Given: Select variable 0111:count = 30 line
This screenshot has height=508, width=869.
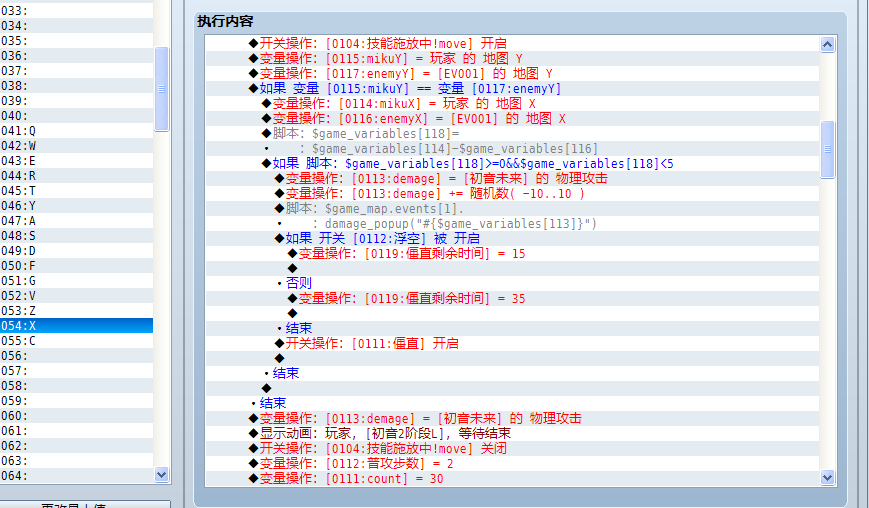Looking at the screenshot, I should click(512, 479).
